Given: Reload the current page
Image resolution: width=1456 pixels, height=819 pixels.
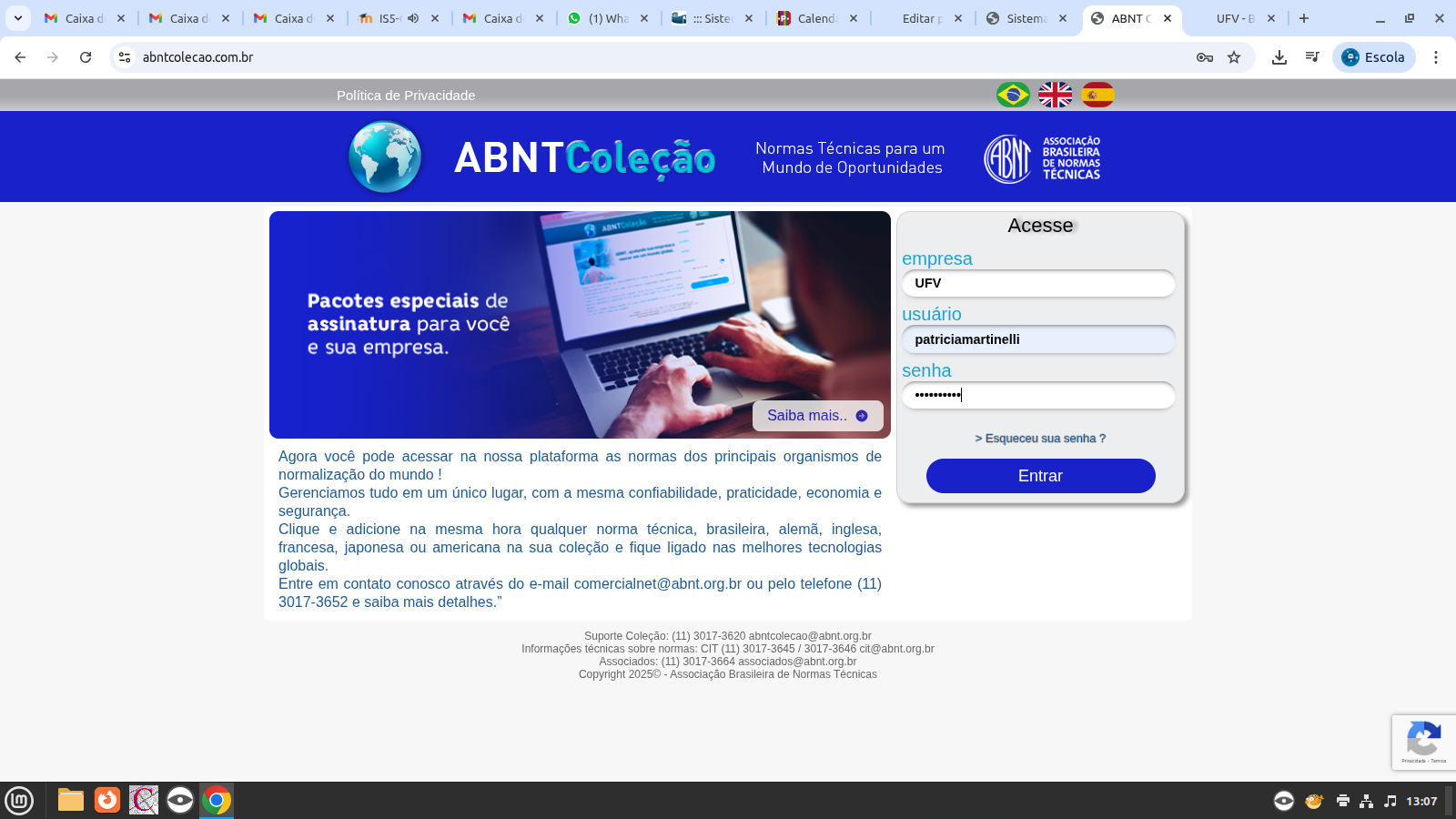Looking at the screenshot, I should pyautogui.click(x=86, y=57).
